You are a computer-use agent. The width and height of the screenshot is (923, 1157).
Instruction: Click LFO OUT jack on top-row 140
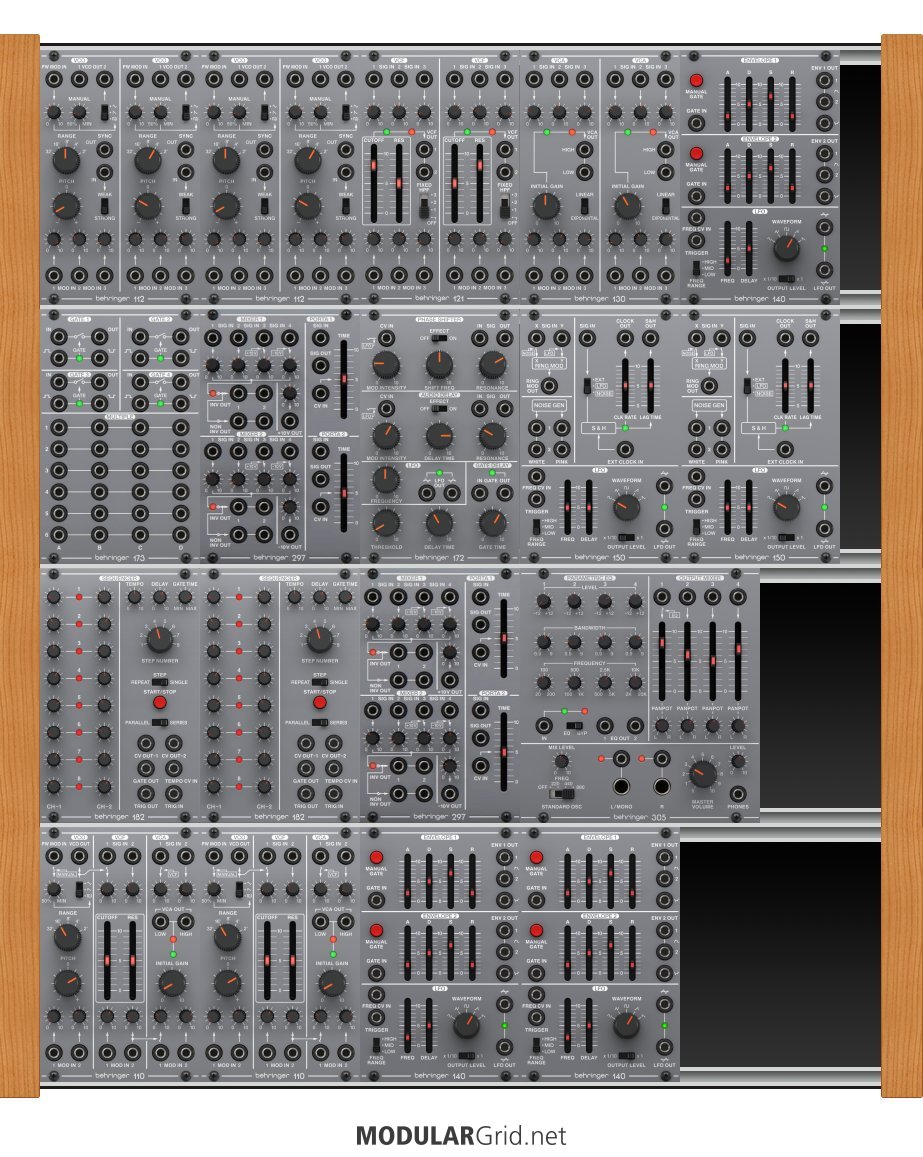coord(824,270)
